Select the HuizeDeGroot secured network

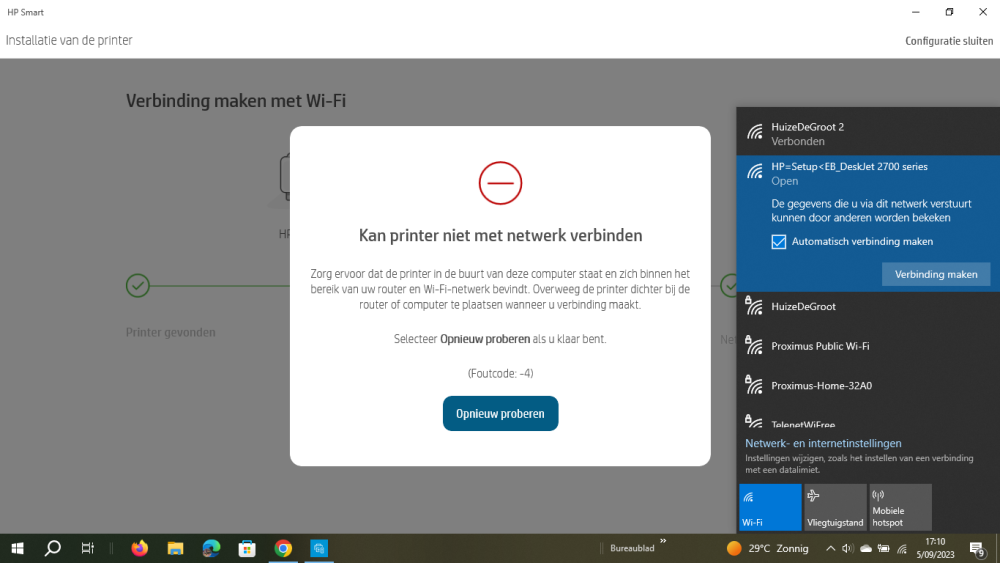(868, 307)
